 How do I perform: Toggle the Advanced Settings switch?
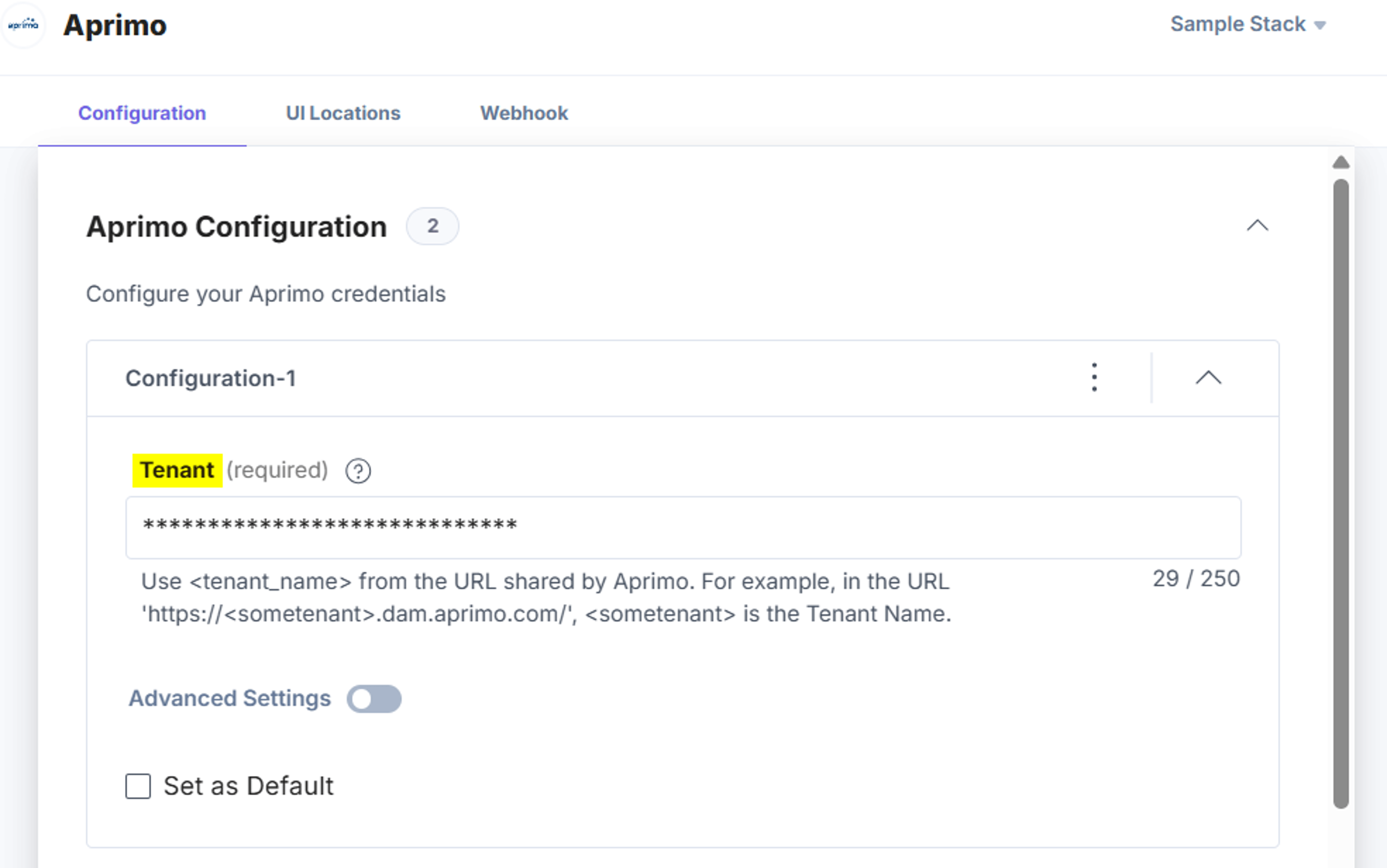(x=374, y=698)
